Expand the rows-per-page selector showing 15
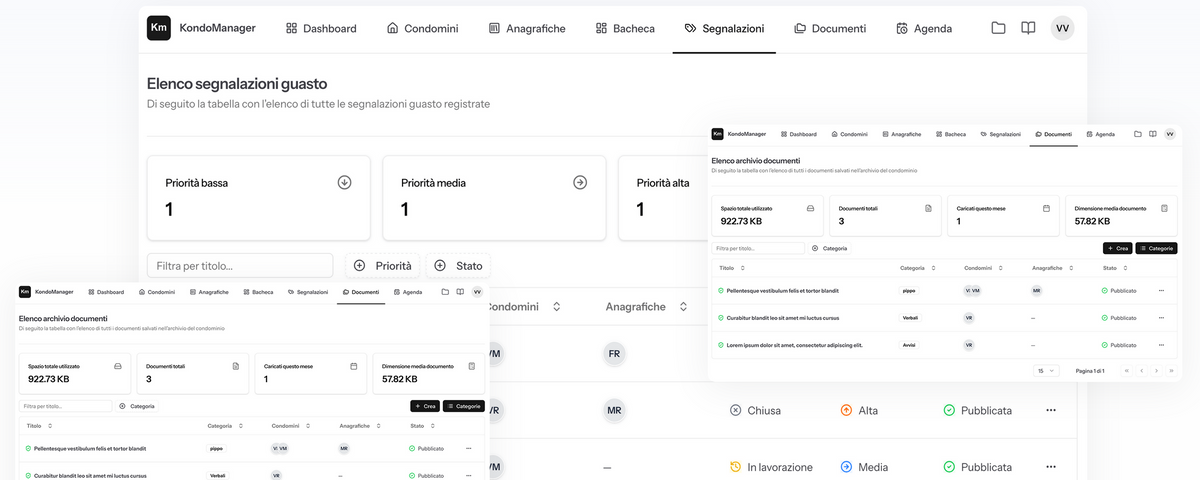Screen dimensions: 1200x480 [1046, 371]
